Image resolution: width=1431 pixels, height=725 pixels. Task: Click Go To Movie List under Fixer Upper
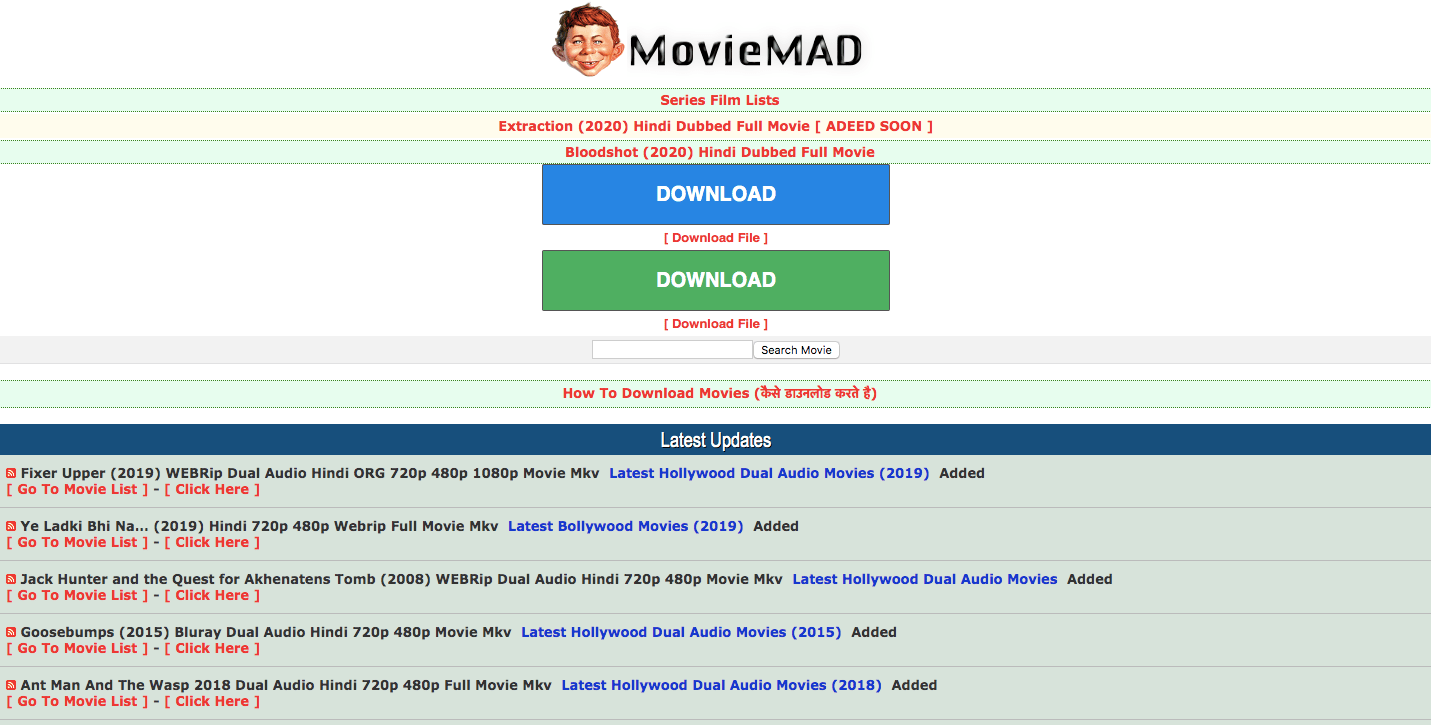coord(77,489)
